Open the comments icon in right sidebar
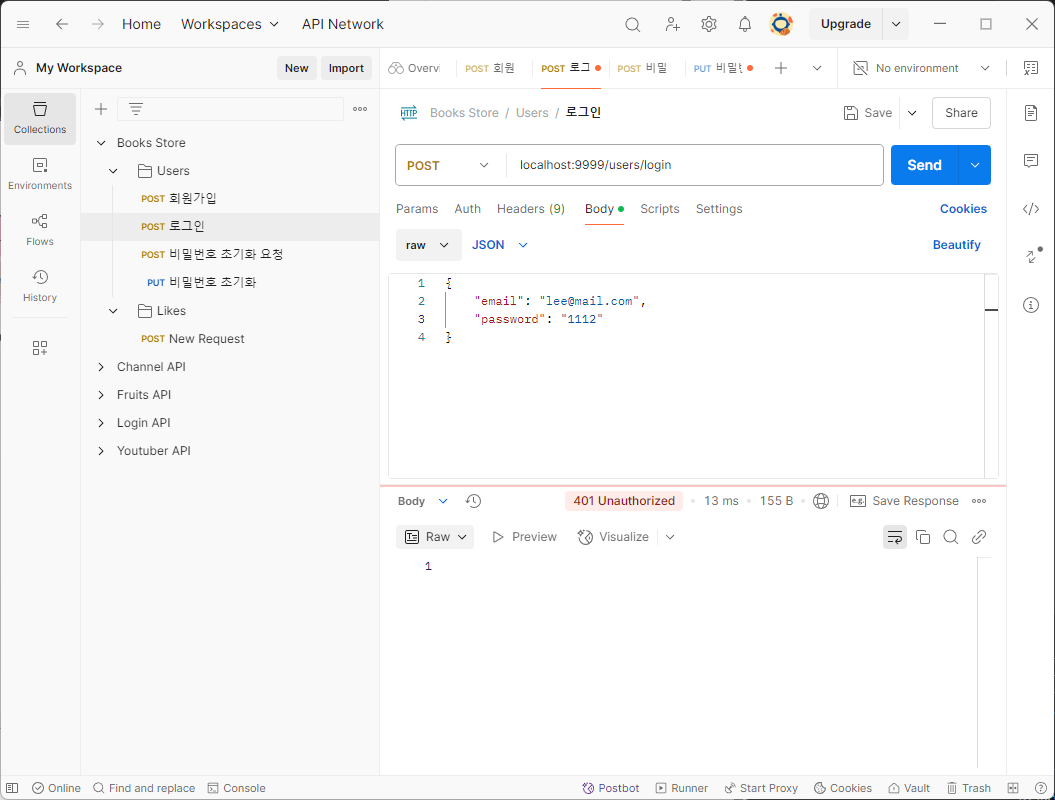1055x800 pixels. 1031,161
